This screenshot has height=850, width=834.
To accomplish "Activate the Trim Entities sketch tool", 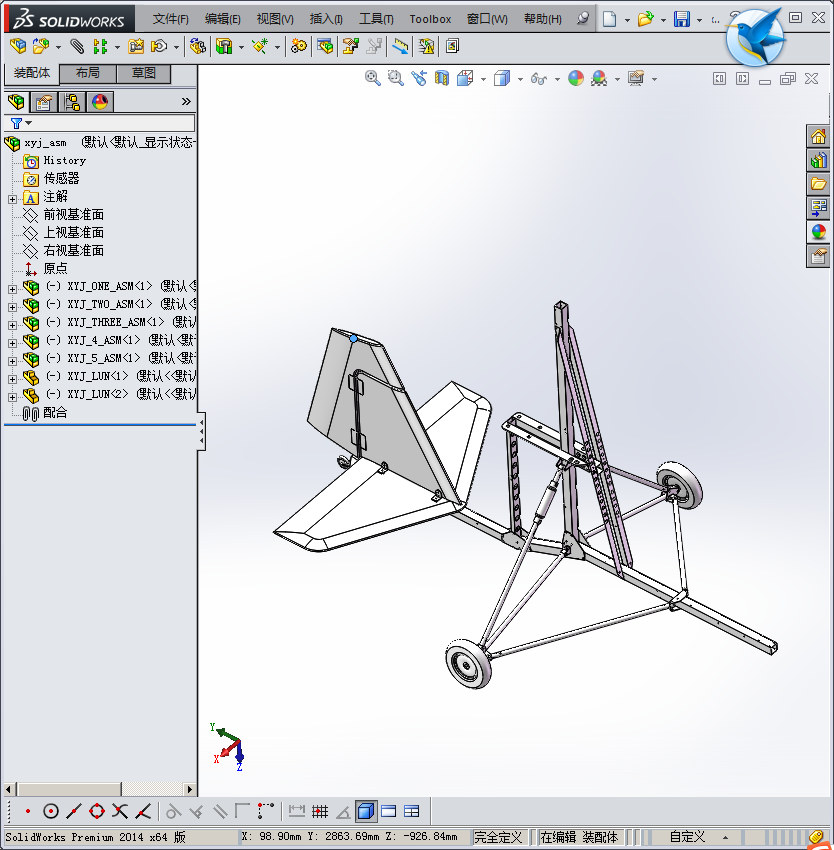I will pyautogui.click(x=120, y=811).
